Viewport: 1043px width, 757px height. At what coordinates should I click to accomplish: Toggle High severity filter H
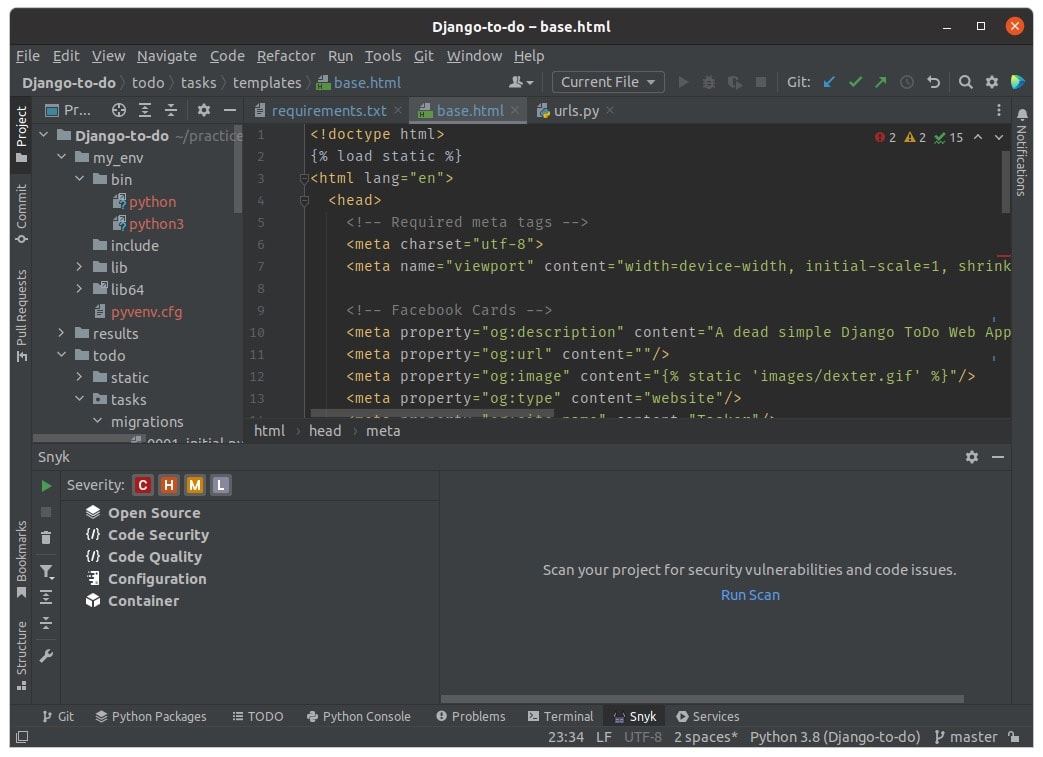coord(169,485)
